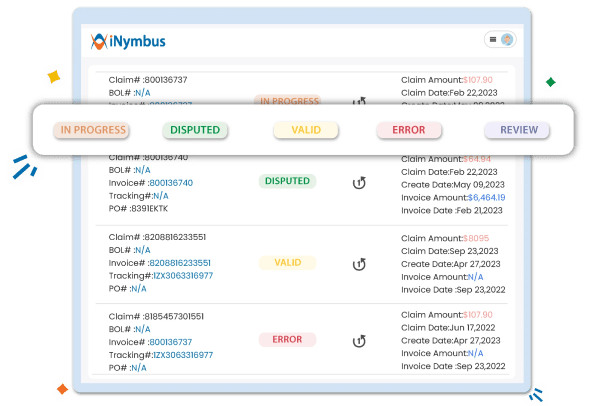Click Claim# 8208816233551 text
The width and height of the screenshot is (600, 406).
click(x=157, y=237)
